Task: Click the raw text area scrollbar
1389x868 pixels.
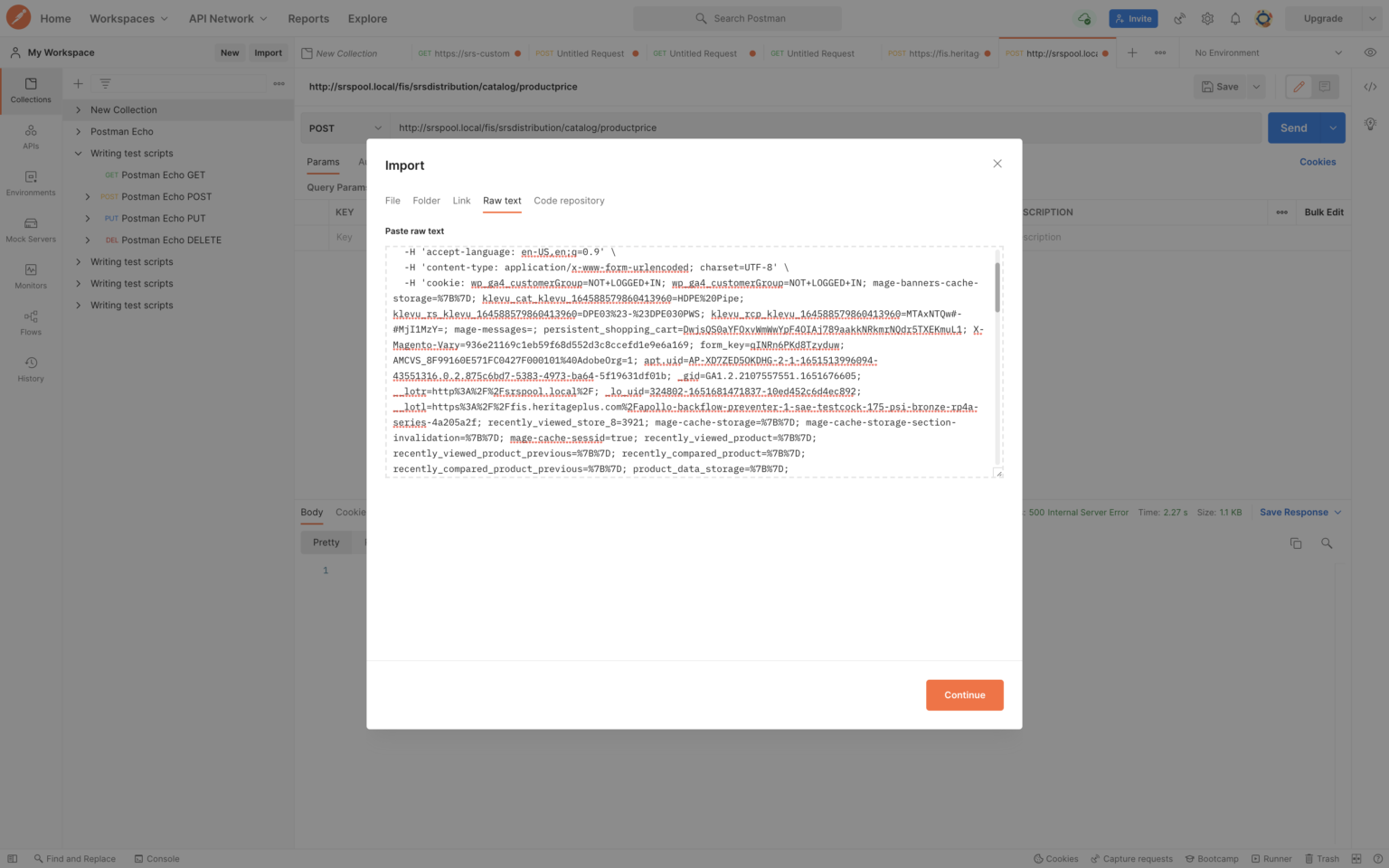Action: (x=997, y=288)
